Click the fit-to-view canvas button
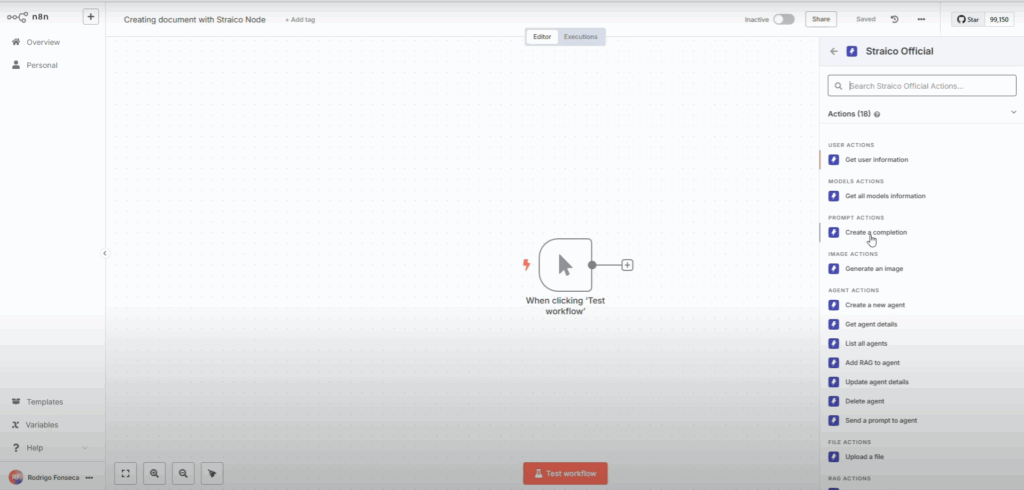Screen dimensions: 1024x490 pos(125,474)
